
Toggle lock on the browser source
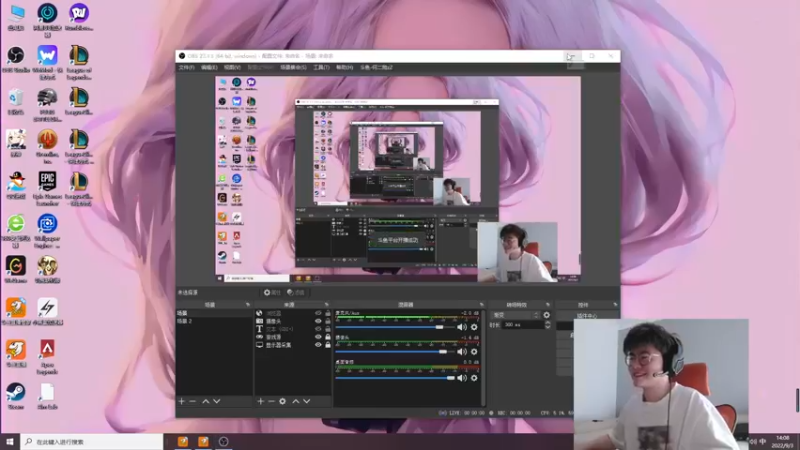(x=328, y=313)
